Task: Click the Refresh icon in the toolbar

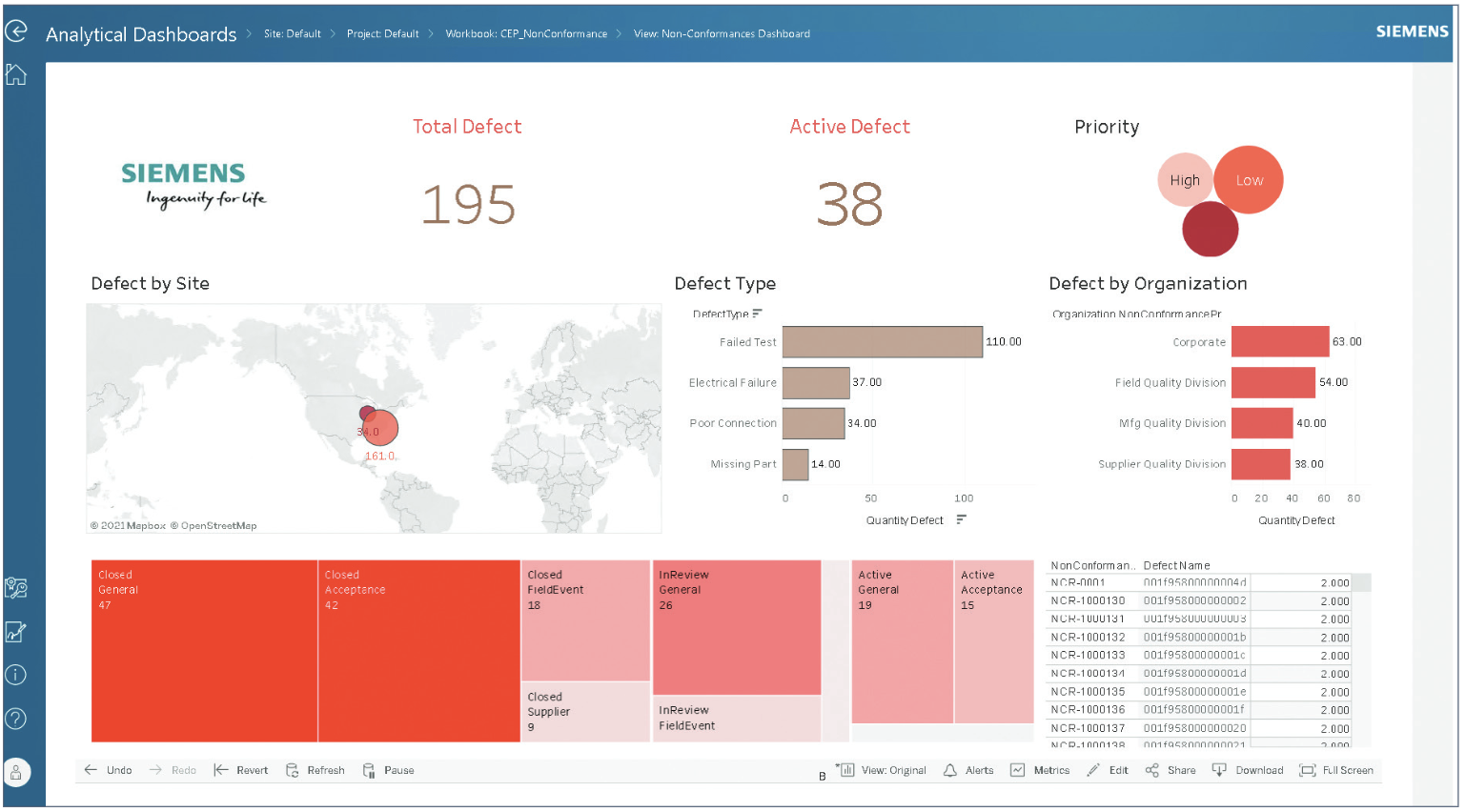Action: point(315,770)
